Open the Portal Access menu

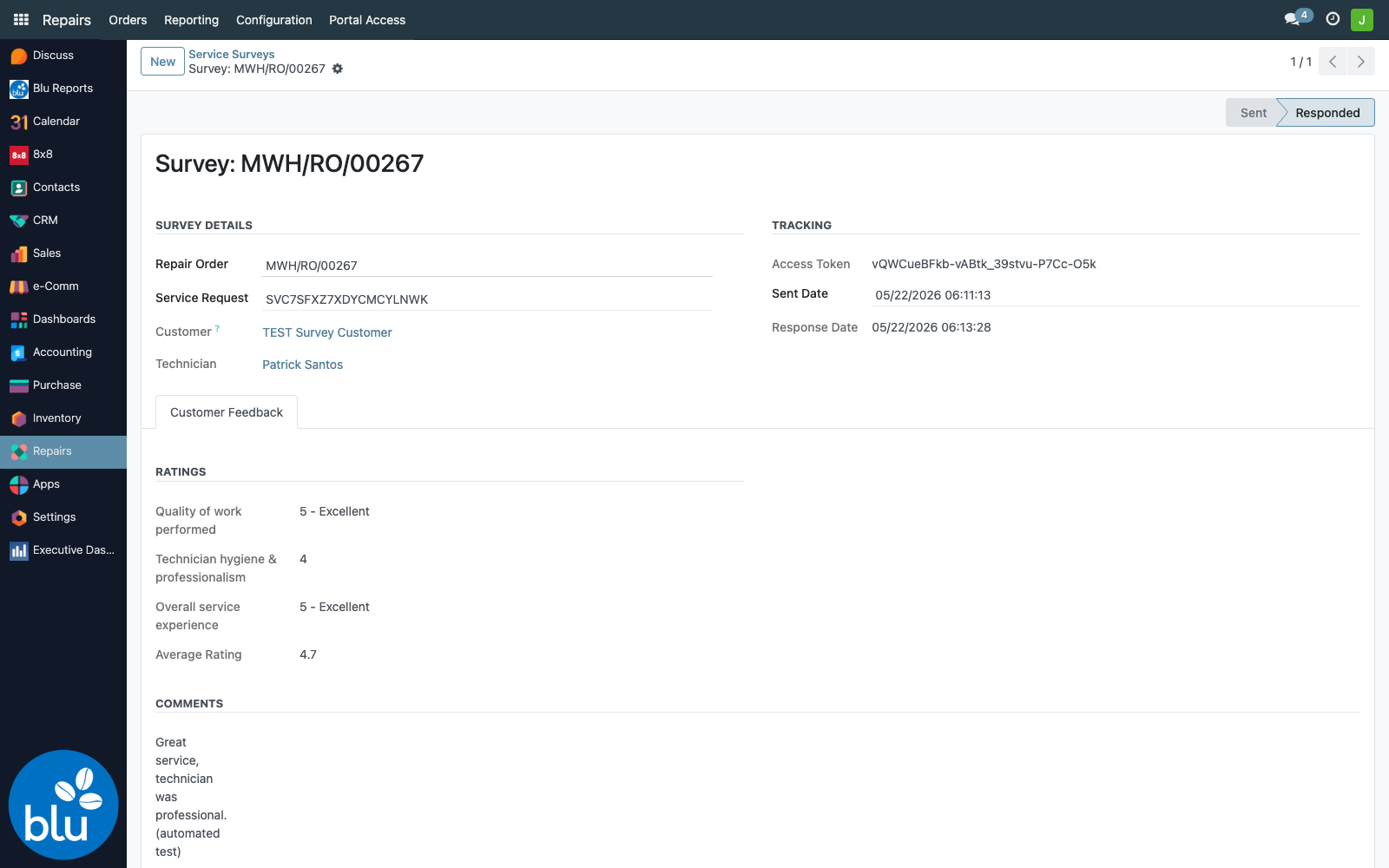367,20
